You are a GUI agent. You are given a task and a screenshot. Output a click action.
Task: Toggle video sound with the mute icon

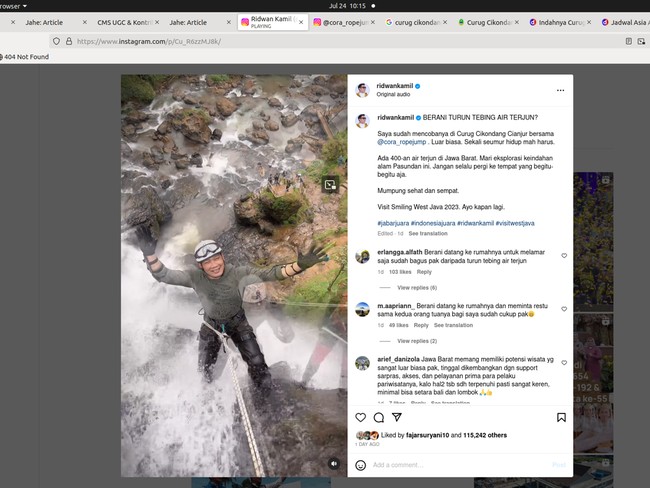(332, 464)
